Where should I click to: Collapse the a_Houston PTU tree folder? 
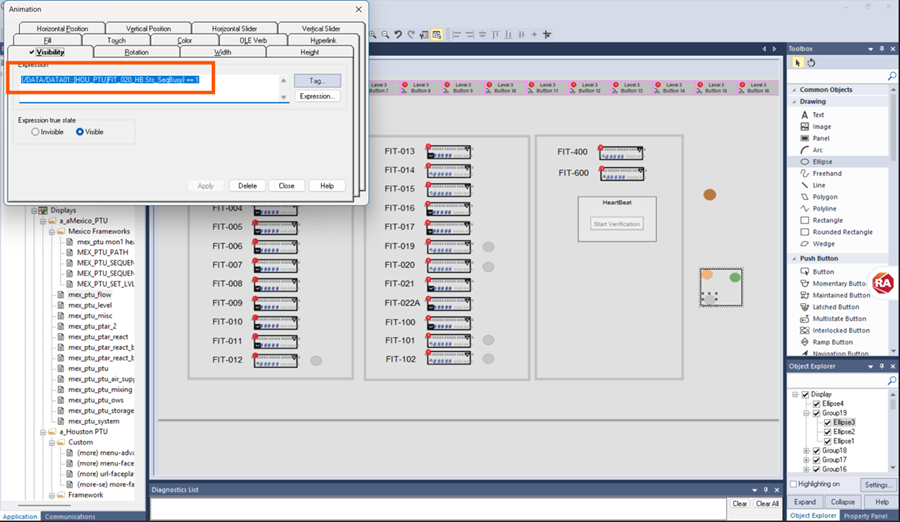(43, 432)
